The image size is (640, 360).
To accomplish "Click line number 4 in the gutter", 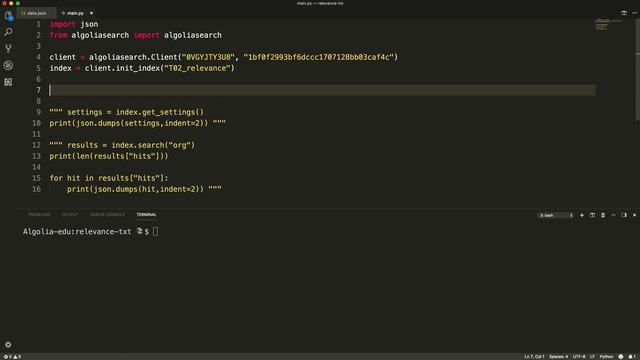I will 38,57.
